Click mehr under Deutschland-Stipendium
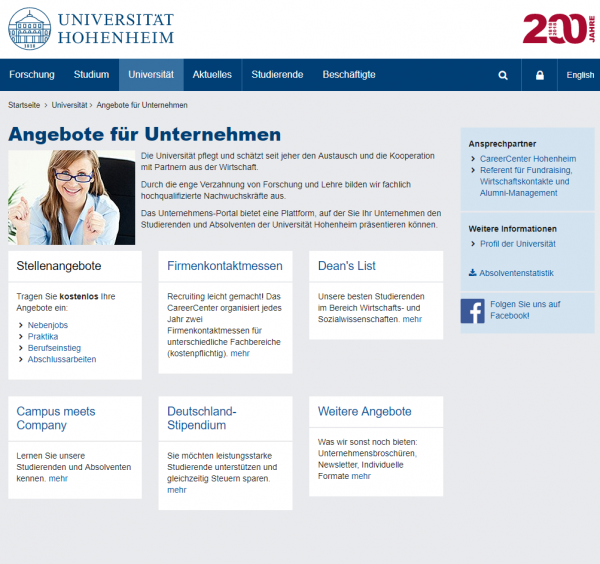 pos(177,490)
